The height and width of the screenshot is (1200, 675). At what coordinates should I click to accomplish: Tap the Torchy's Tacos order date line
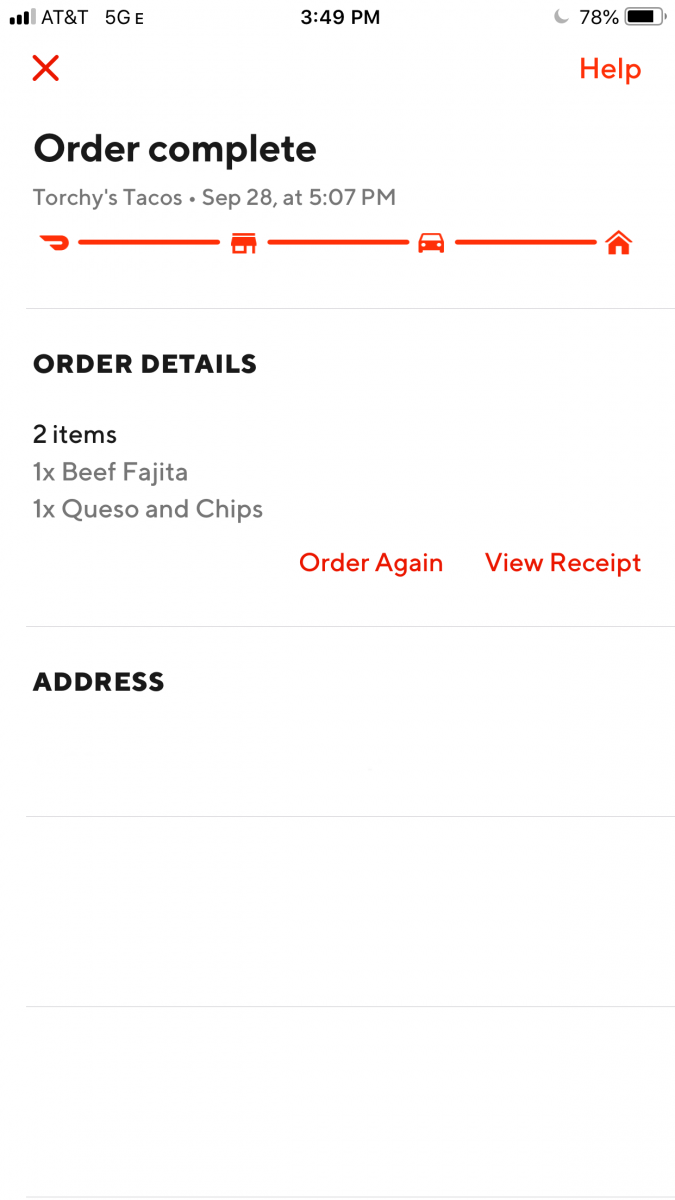click(x=214, y=198)
